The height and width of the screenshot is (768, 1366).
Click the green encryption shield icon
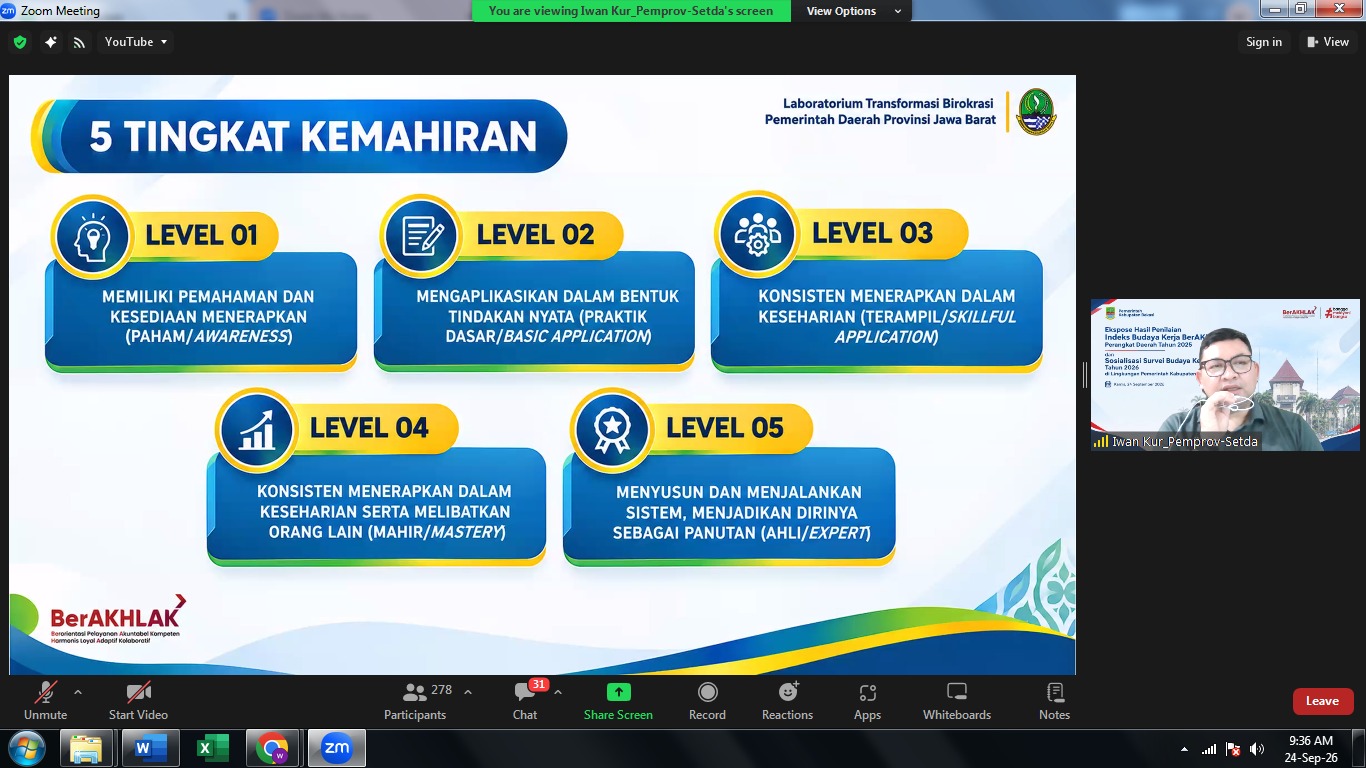point(20,42)
